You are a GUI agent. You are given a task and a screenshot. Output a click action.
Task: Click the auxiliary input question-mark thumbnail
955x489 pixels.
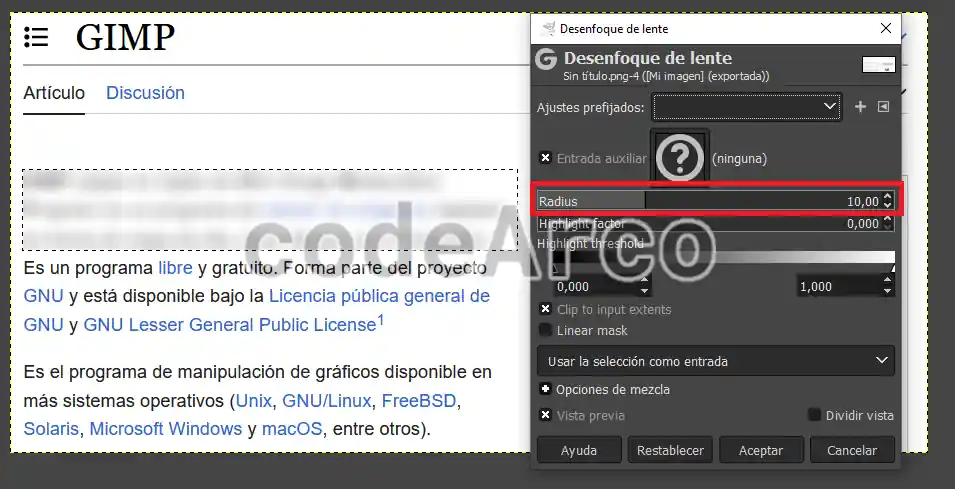pyautogui.click(x=680, y=157)
